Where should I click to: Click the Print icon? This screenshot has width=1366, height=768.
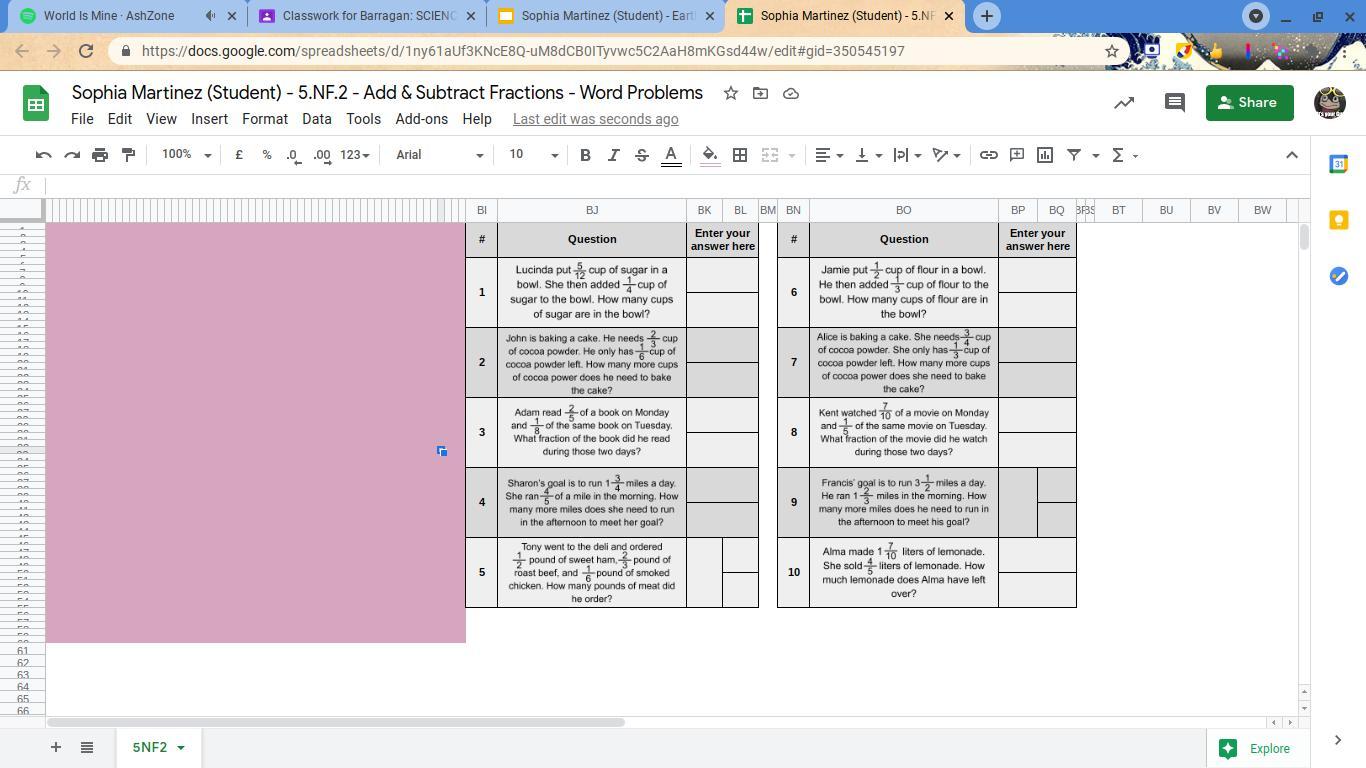pos(100,155)
